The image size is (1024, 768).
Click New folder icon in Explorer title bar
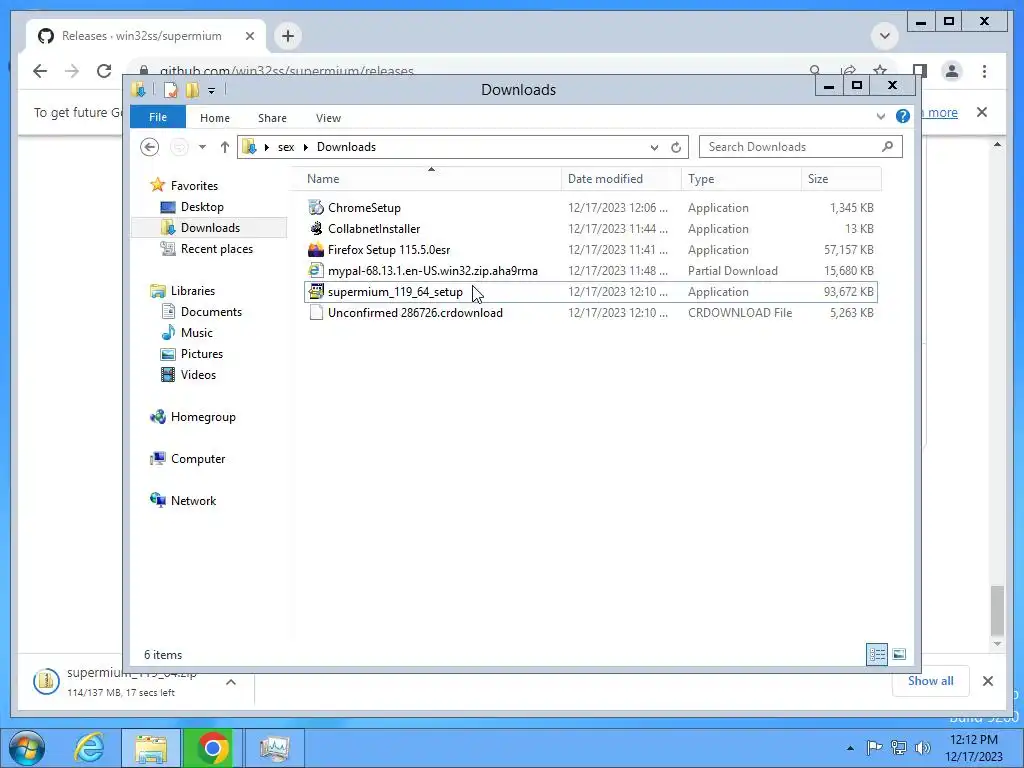(x=192, y=89)
